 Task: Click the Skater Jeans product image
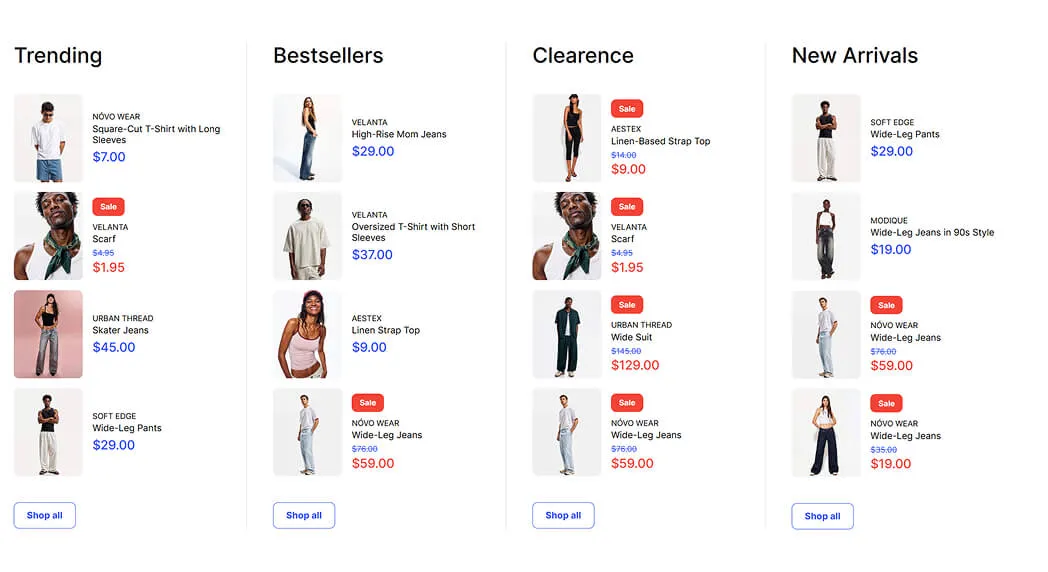click(x=48, y=334)
